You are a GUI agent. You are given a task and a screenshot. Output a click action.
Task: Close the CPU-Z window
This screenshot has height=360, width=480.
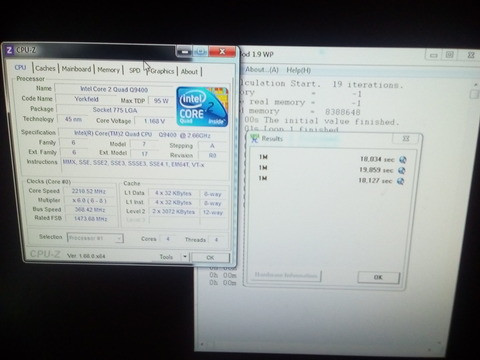[x=222, y=52]
